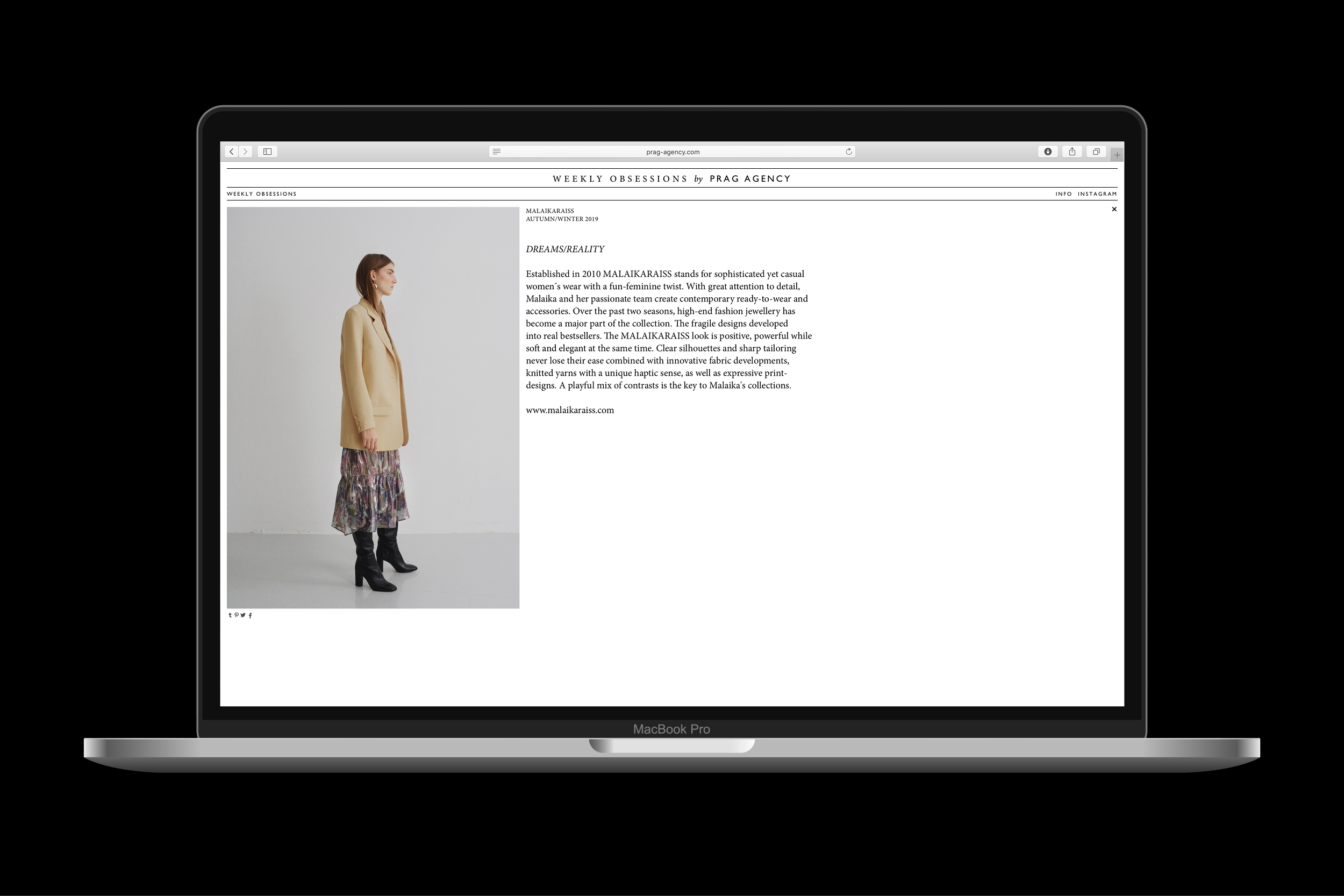Open Reader view icon in address bar
The width and height of the screenshot is (1344, 896).
click(497, 152)
